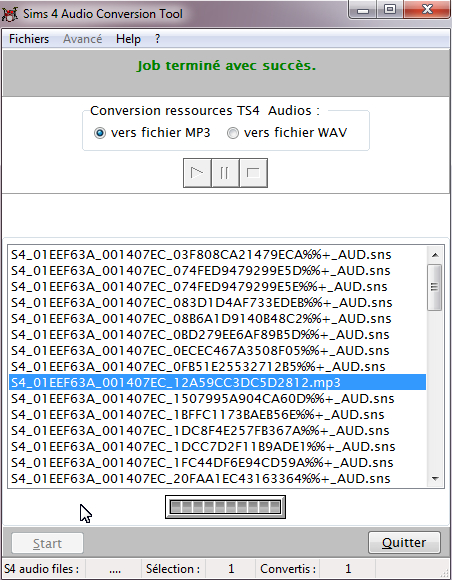Minimize the Sims 4 Audio Conversion Tool window

[x=363, y=10]
